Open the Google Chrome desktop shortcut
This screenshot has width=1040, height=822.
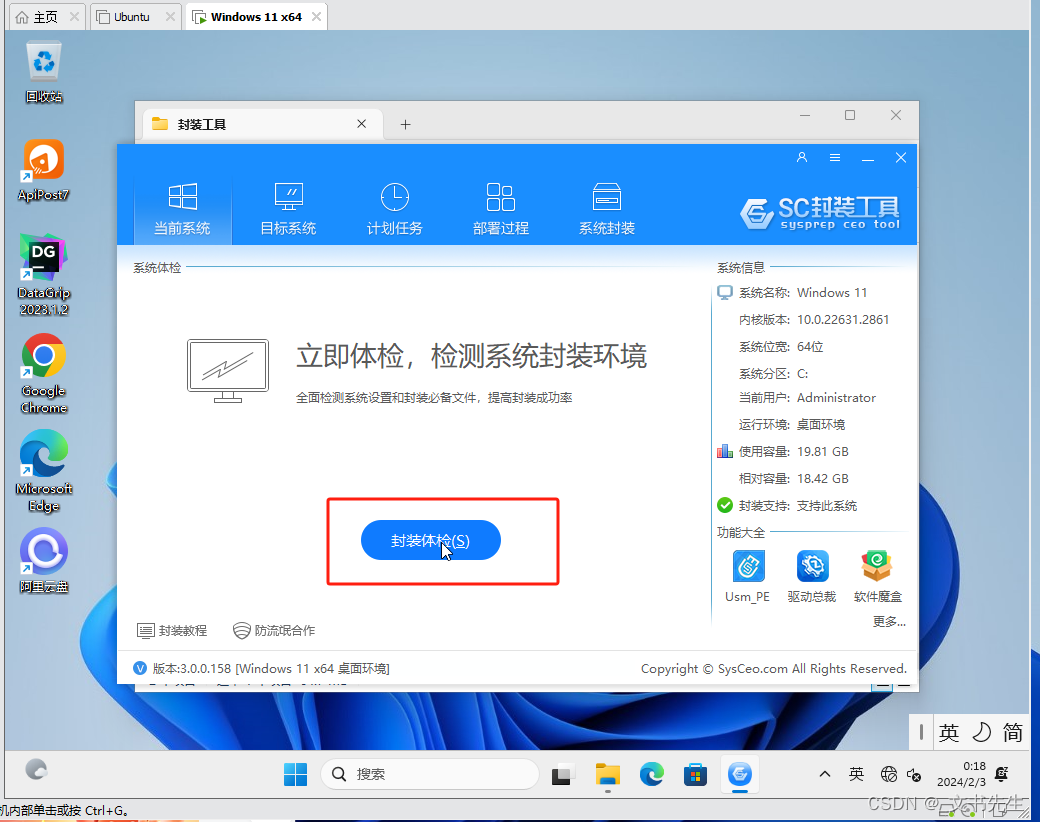click(x=44, y=374)
